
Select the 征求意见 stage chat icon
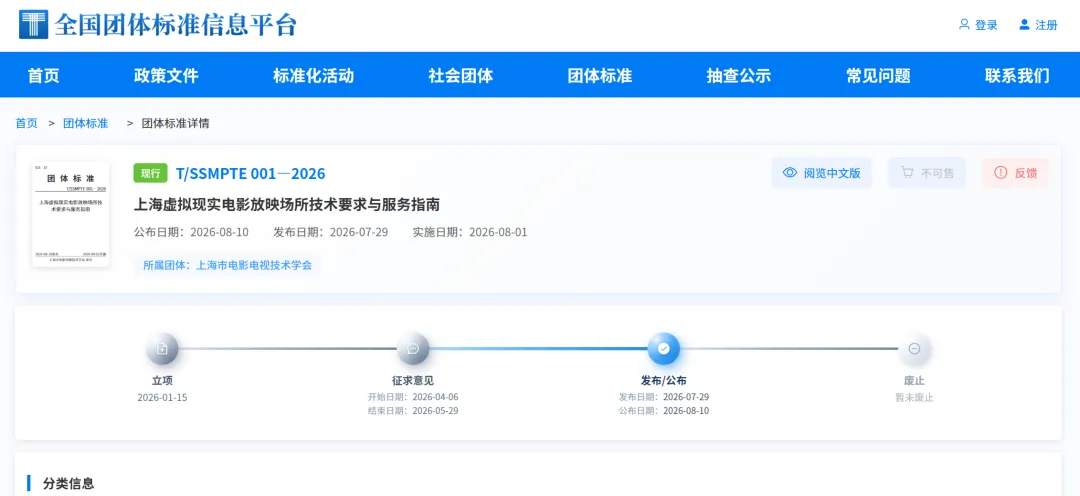(413, 349)
